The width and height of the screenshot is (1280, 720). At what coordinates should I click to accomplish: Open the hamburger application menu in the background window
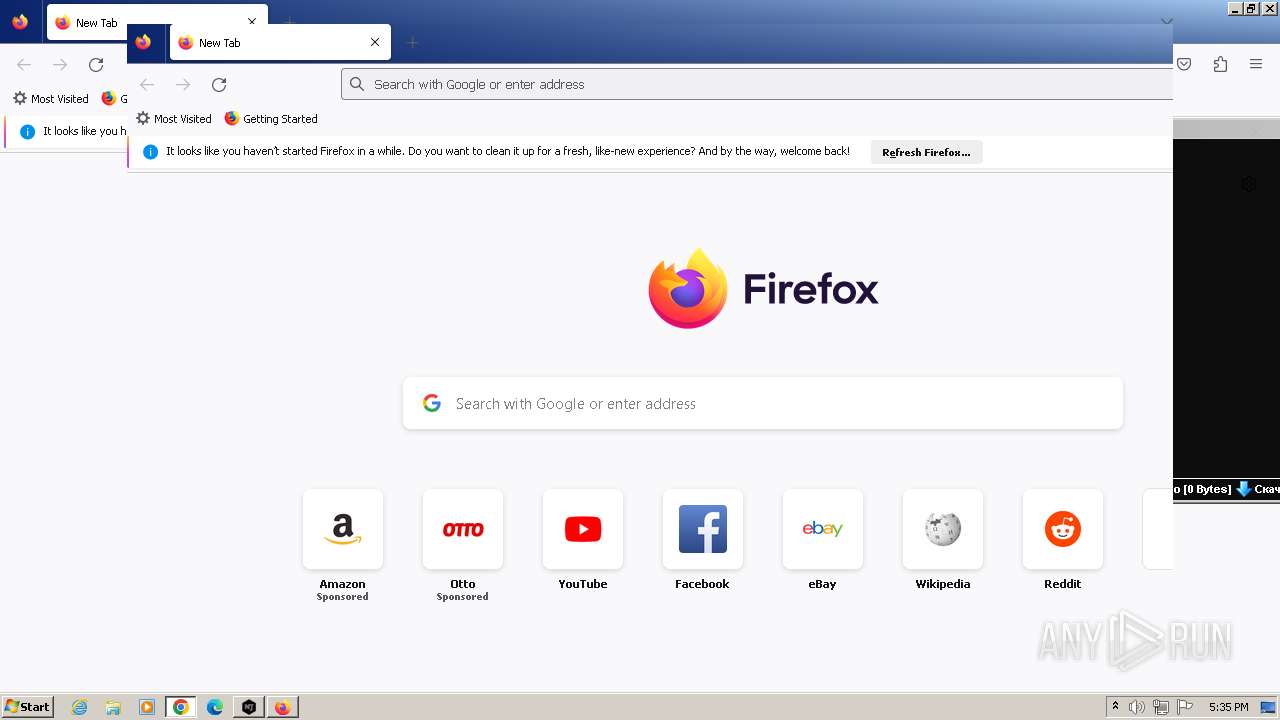tap(1256, 64)
